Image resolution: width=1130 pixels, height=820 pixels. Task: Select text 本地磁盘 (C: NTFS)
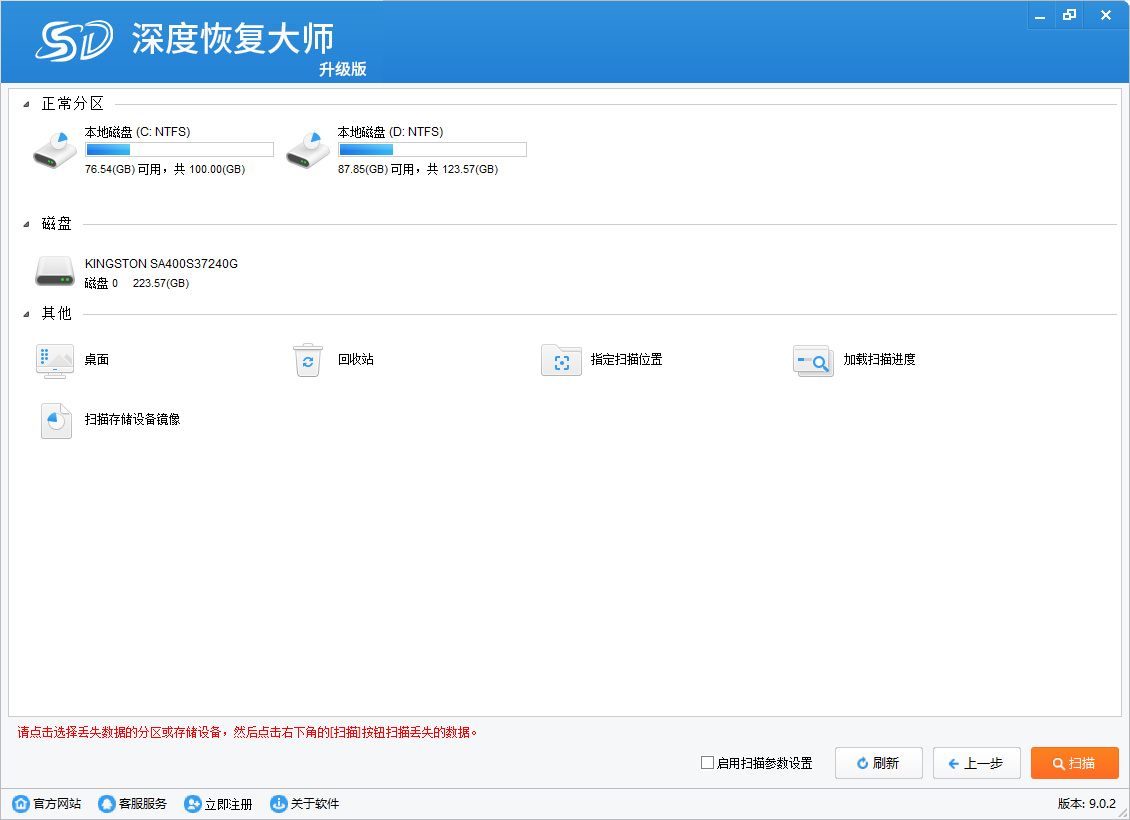pos(137,132)
